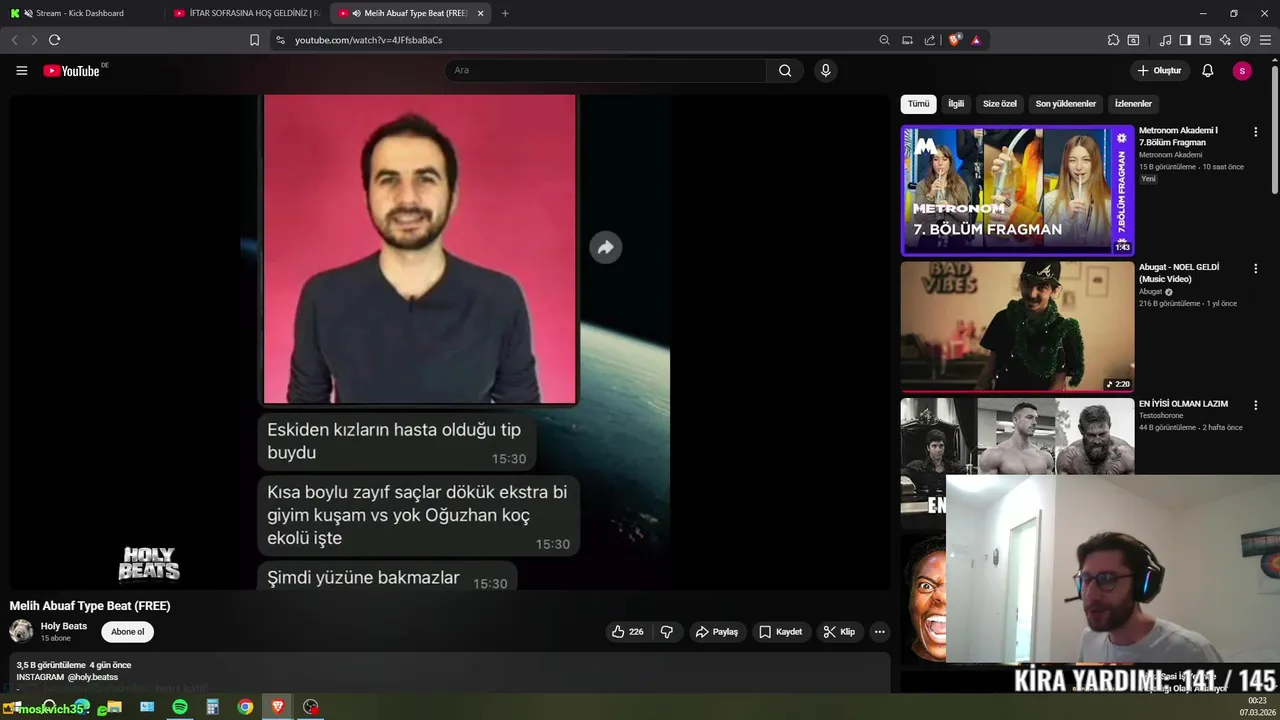Image resolution: width=1280 pixels, height=720 pixels.
Task: Bookmark this page with the bookmark icon
Action: tap(254, 40)
